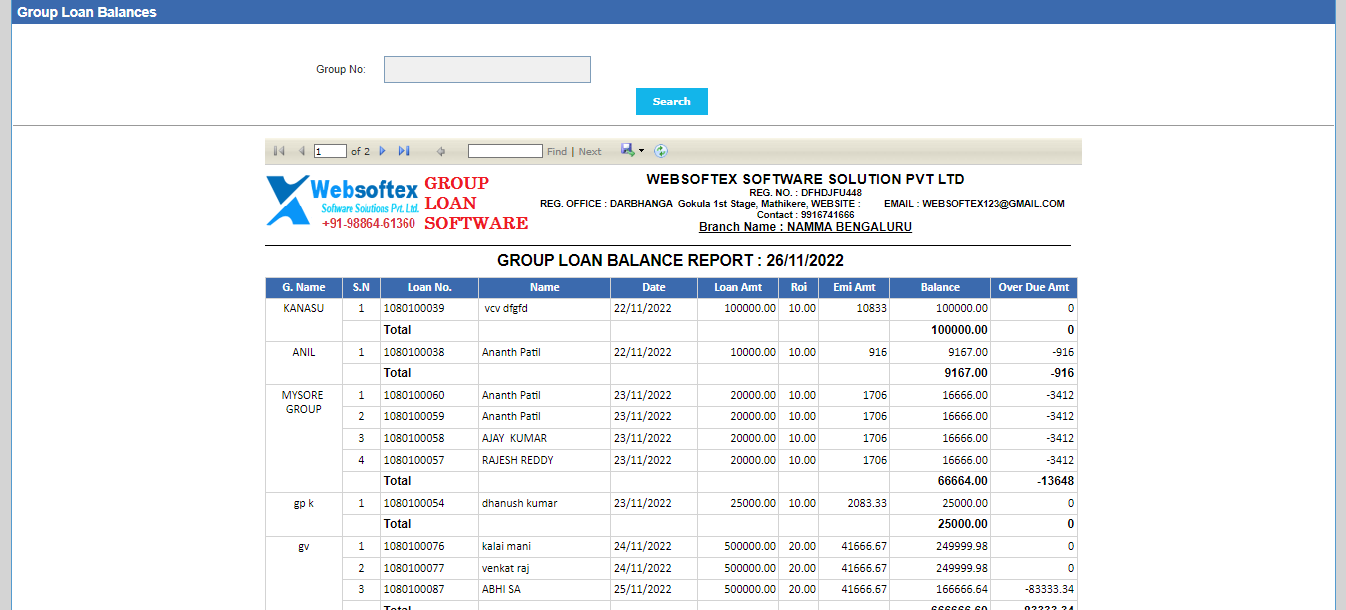Click the find text box in toolbar
This screenshot has width=1346, height=610.
click(x=505, y=151)
